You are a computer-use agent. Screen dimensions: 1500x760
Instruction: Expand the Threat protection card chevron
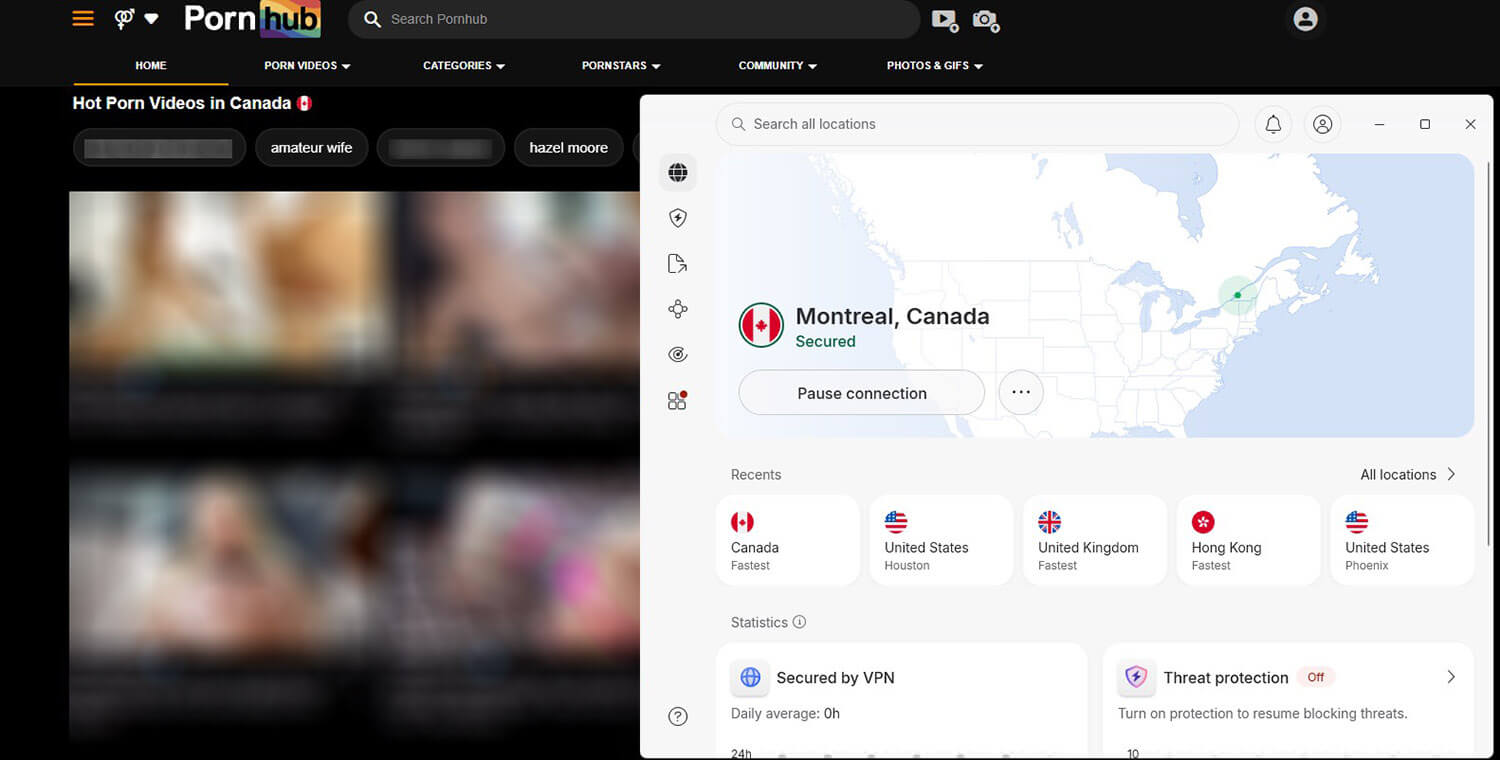1451,677
